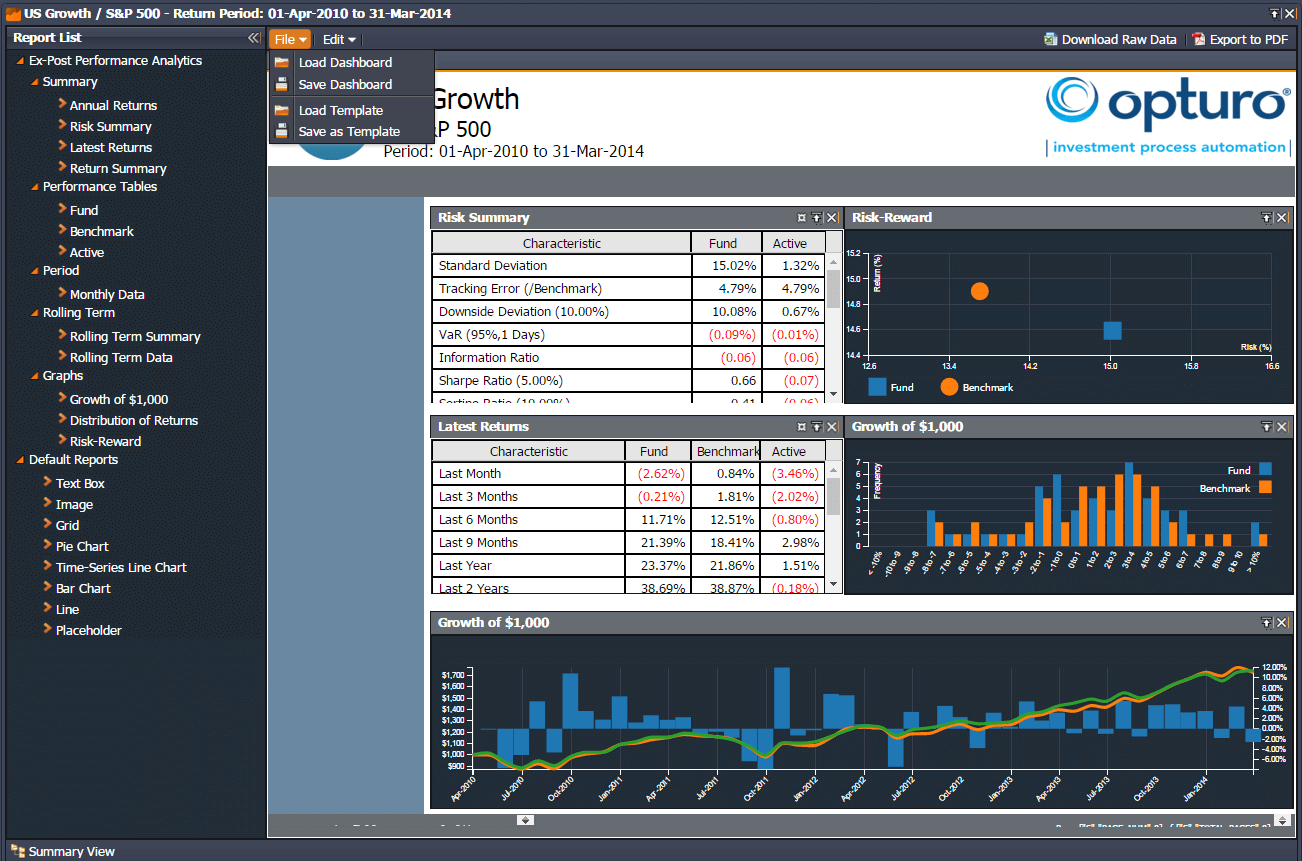Open the Monthly Data report
This screenshot has width=1302, height=861.
tap(107, 295)
